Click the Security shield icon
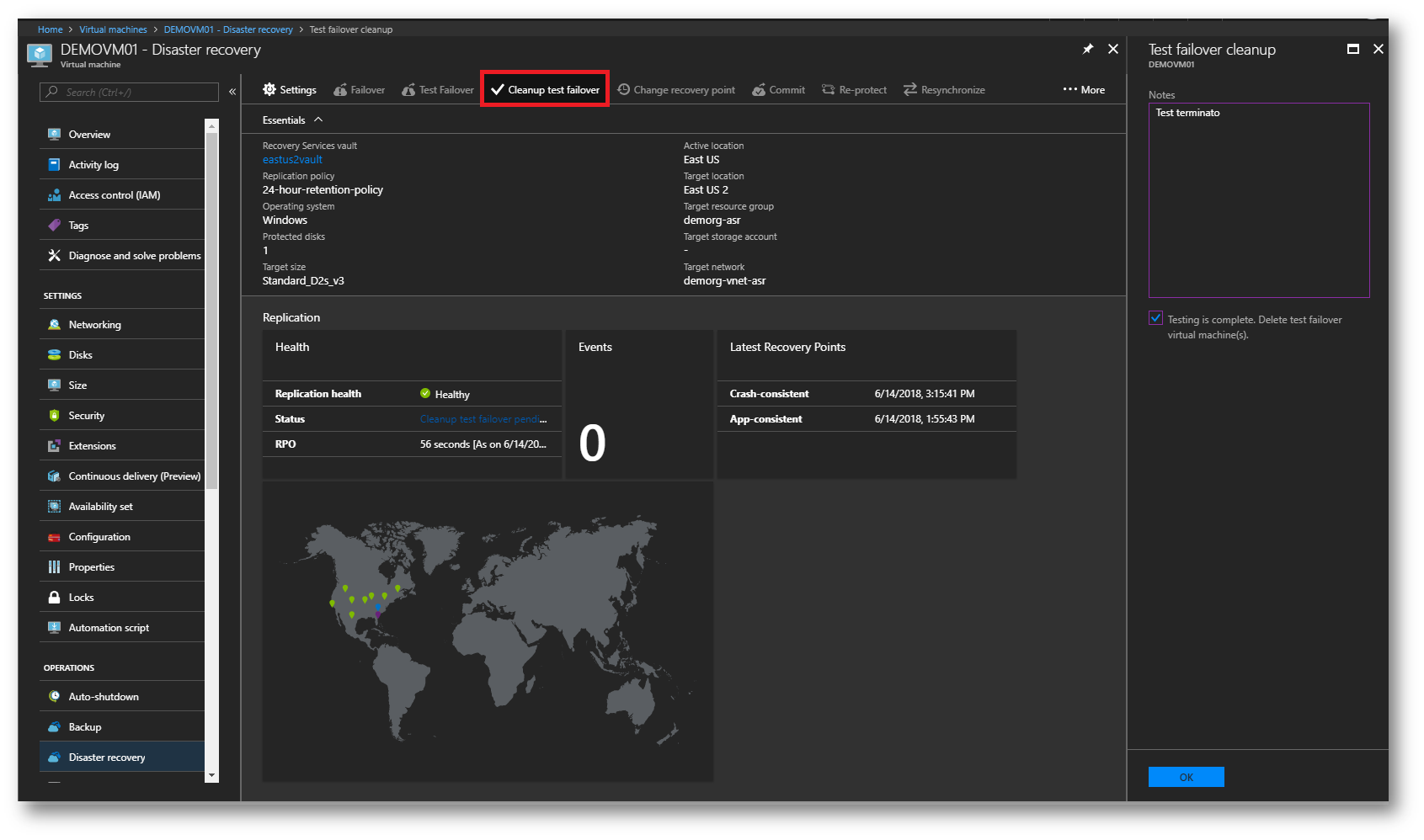 pyautogui.click(x=54, y=415)
